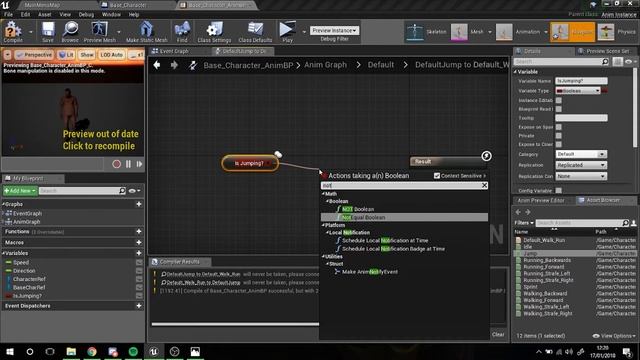
Task: Toggle Instance Editable checkbox
Action: point(558,100)
